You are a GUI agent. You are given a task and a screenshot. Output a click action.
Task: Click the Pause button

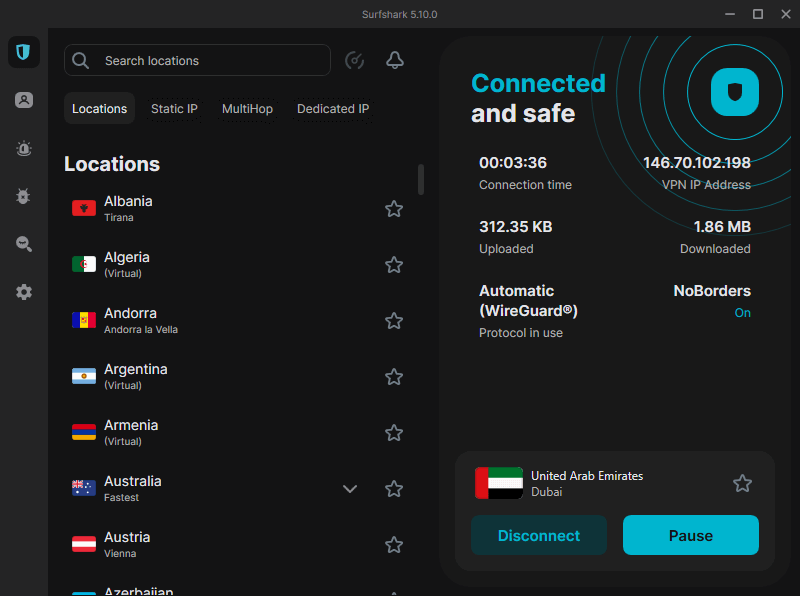point(691,535)
